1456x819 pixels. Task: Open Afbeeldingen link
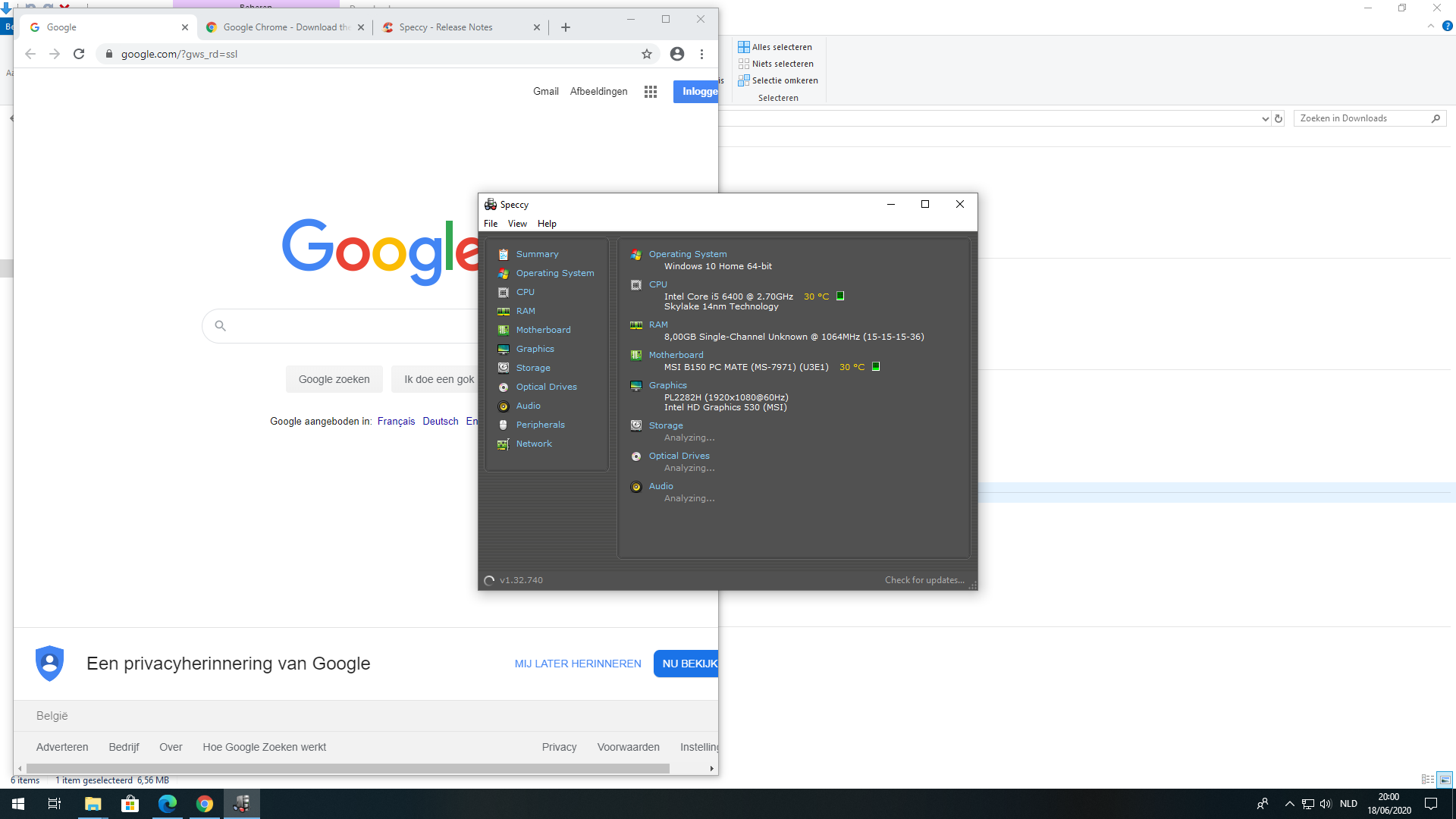click(598, 92)
